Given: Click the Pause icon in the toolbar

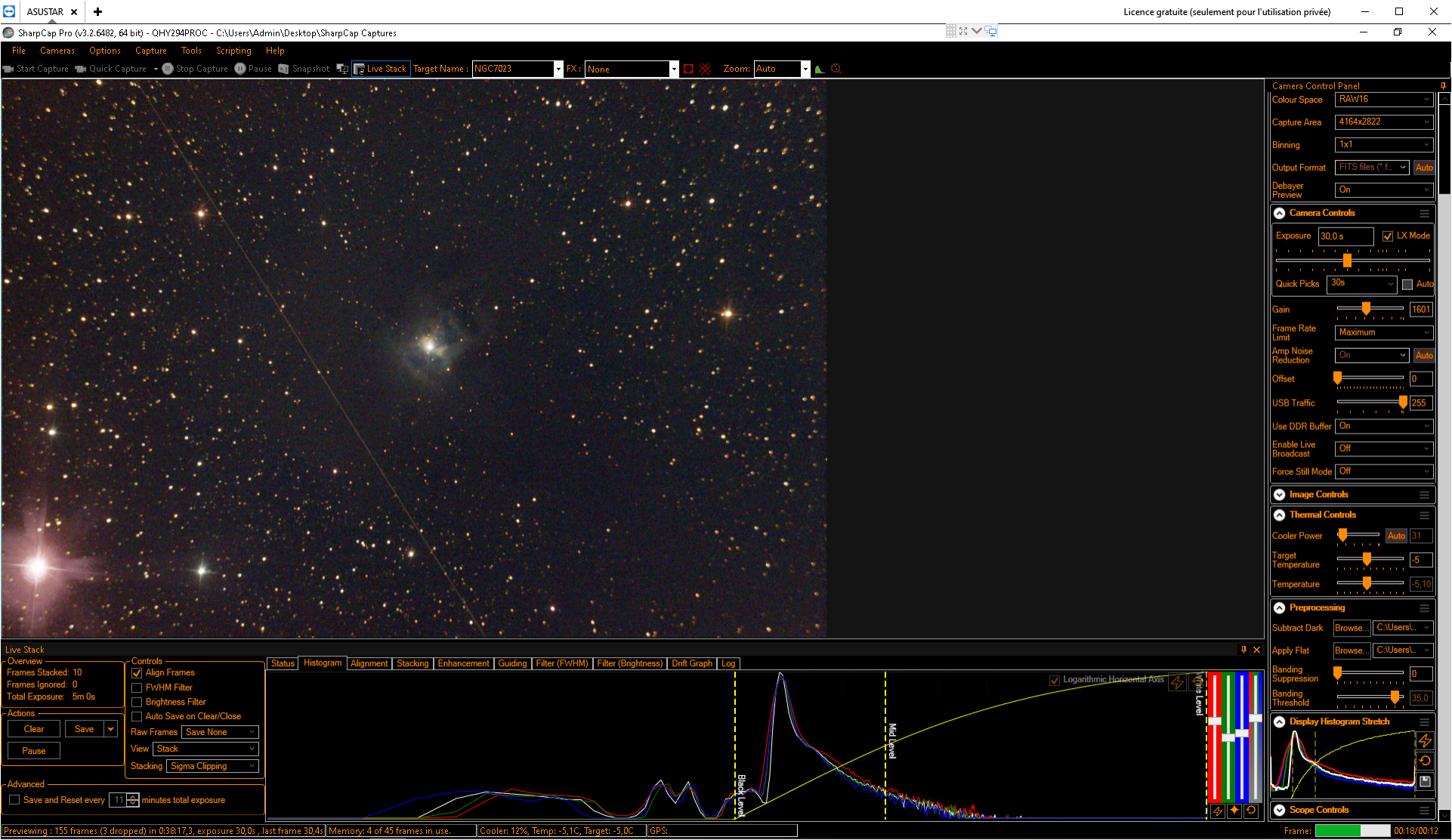Looking at the screenshot, I should tap(240, 69).
